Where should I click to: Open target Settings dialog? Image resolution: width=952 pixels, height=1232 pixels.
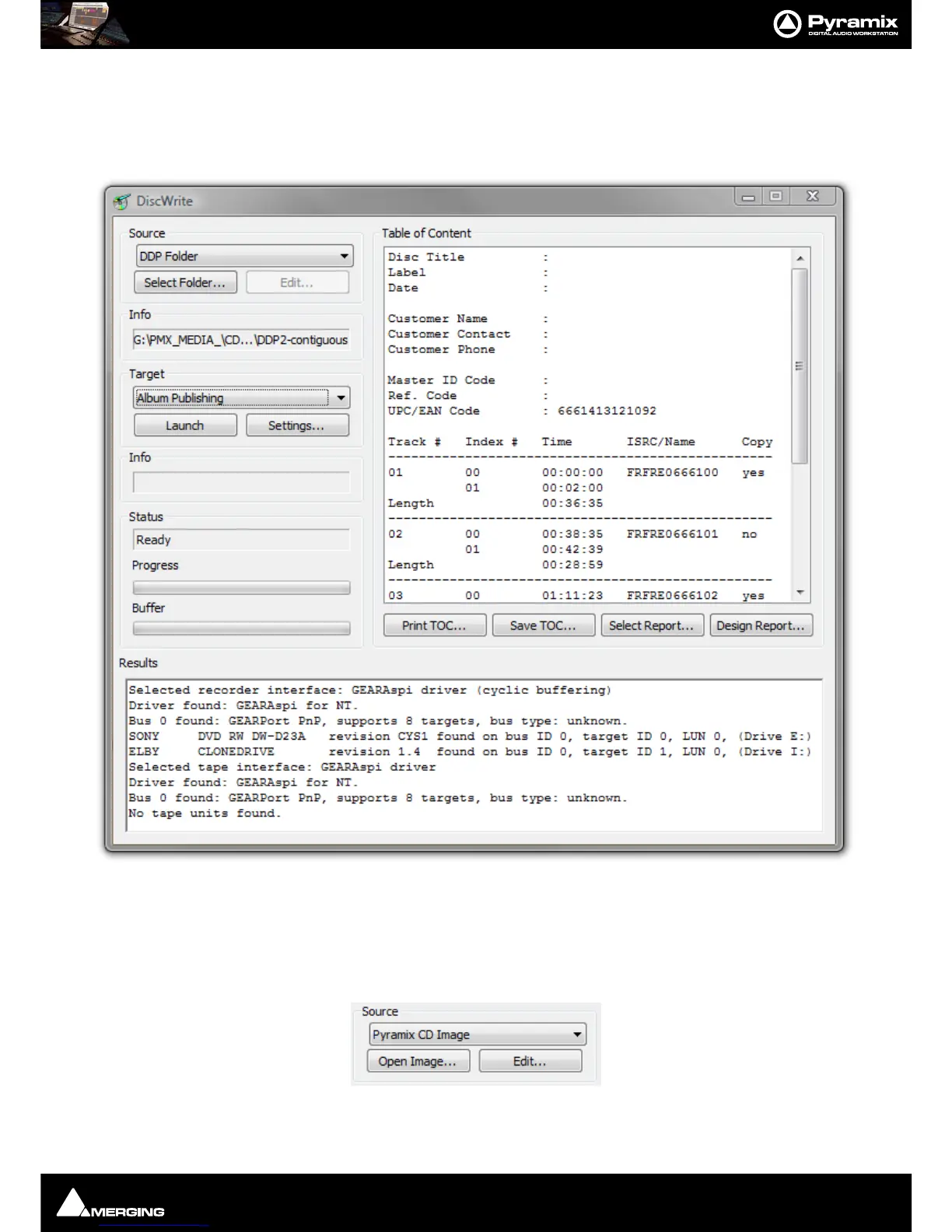[x=296, y=425]
